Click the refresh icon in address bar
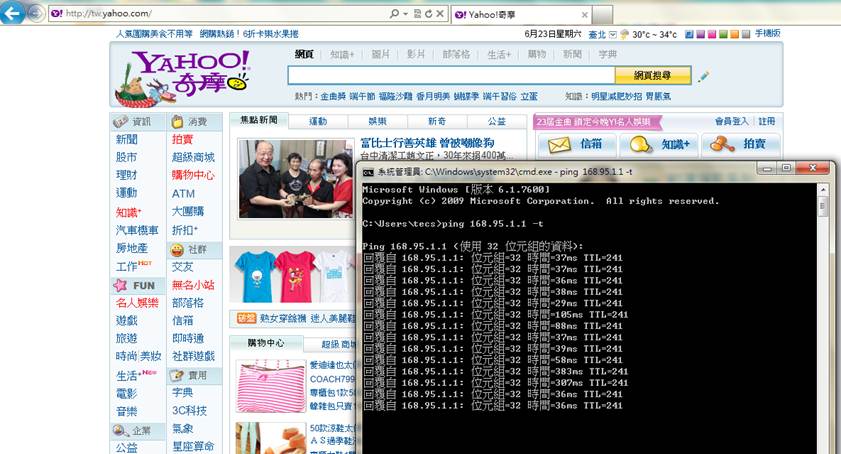 coord(429,13)
